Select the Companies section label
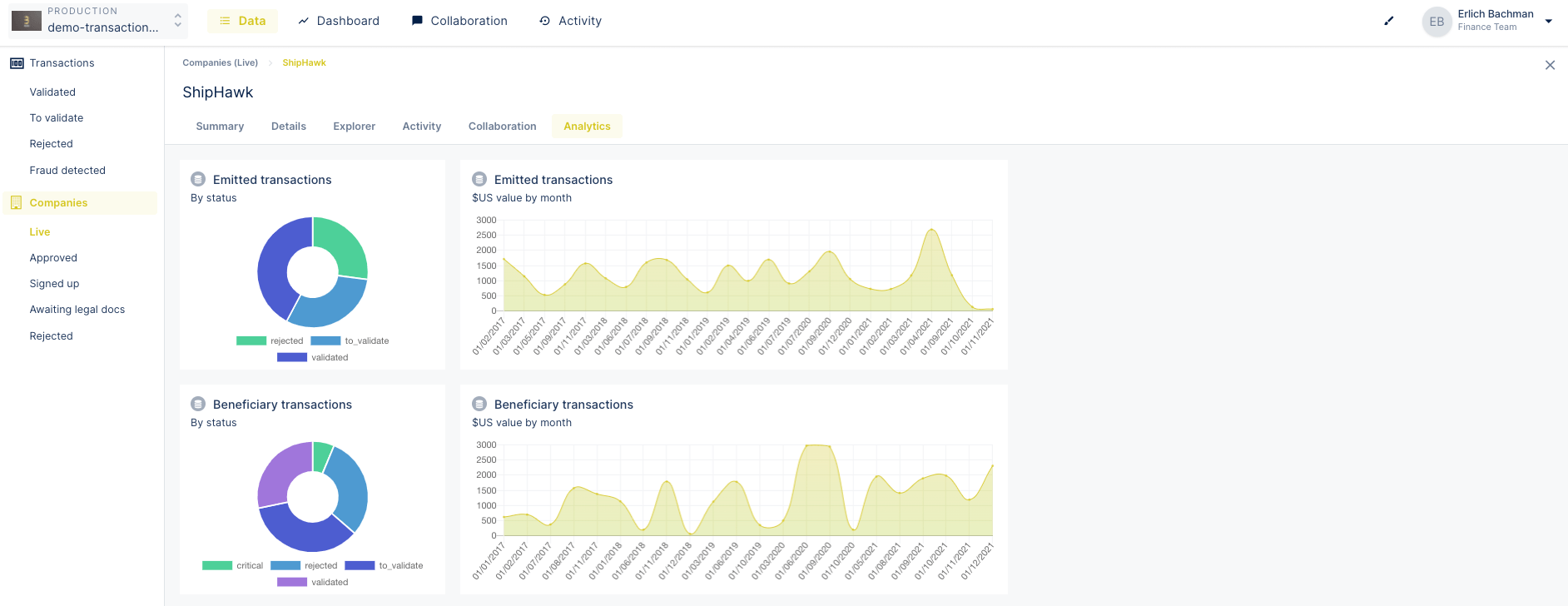Image resolution: width=1568 pixels, height=606 pixels. pyautogui.click(x=58, y=203)
